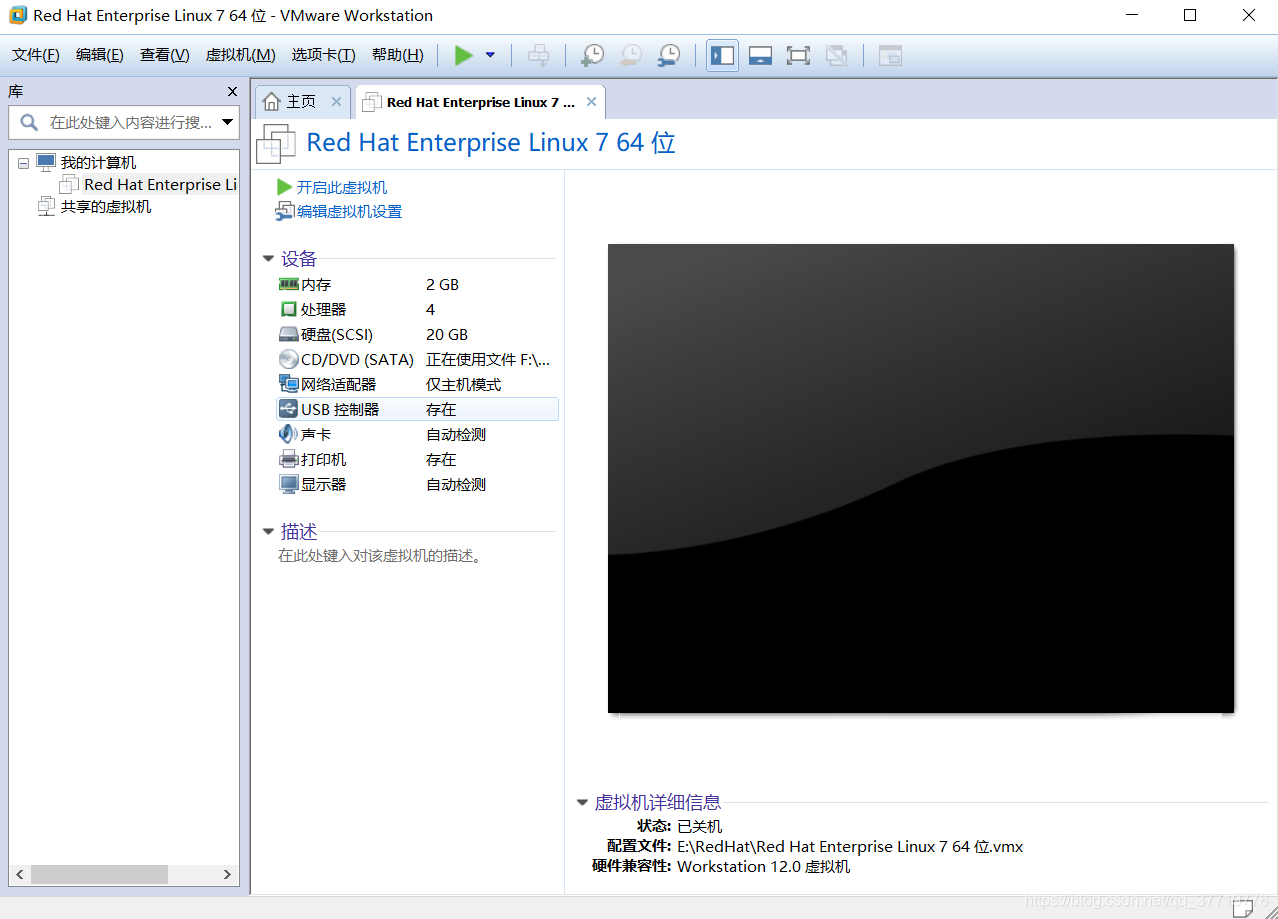Viewport: 1278px width, 919px height.
Task: Click the 显示器 display device icon
Action: click(x=289, y=484)
